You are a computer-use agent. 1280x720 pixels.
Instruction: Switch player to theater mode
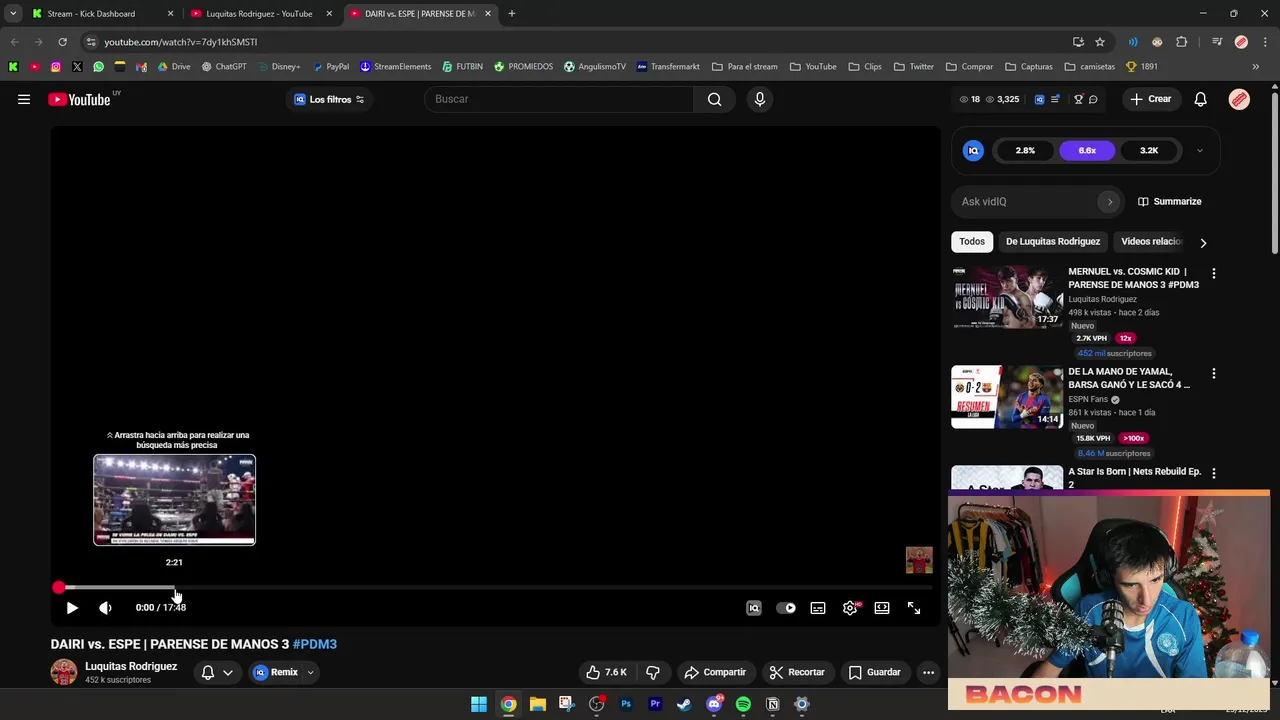(882, 608)
